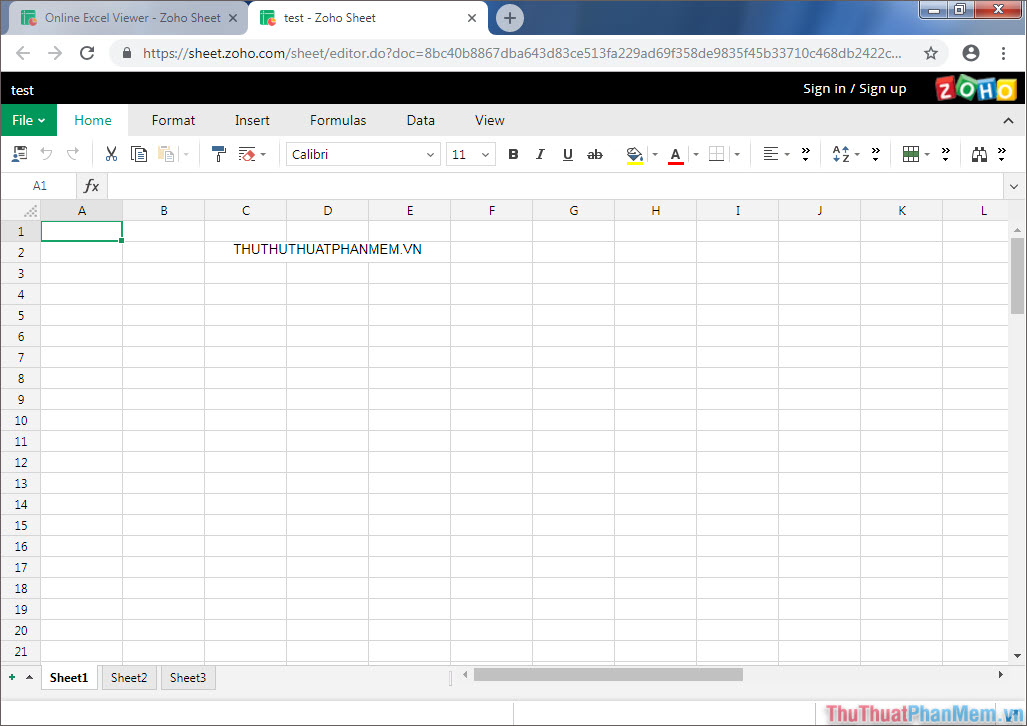Add a new sheet plus icon

tap(12, 677)
